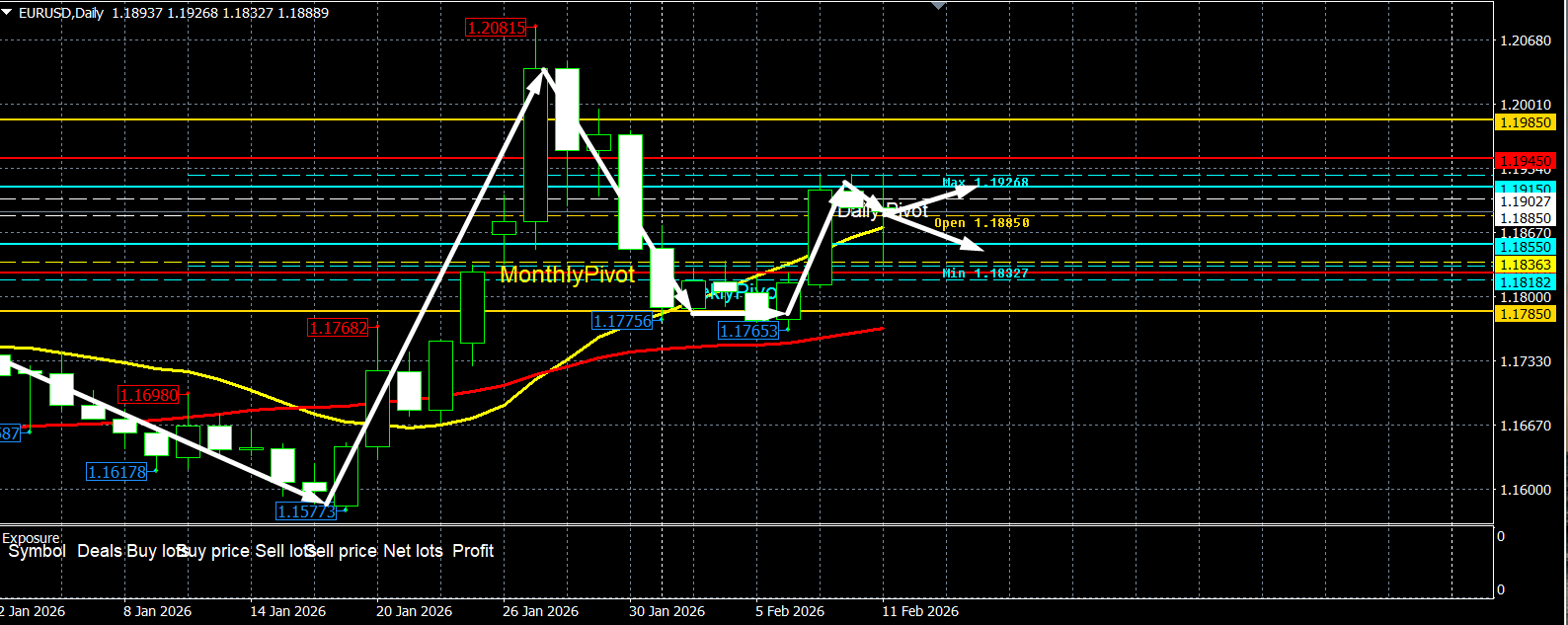Click the Net lots column header
The height and width of the screenshot is (625, 1568).
tap(413, 551)
